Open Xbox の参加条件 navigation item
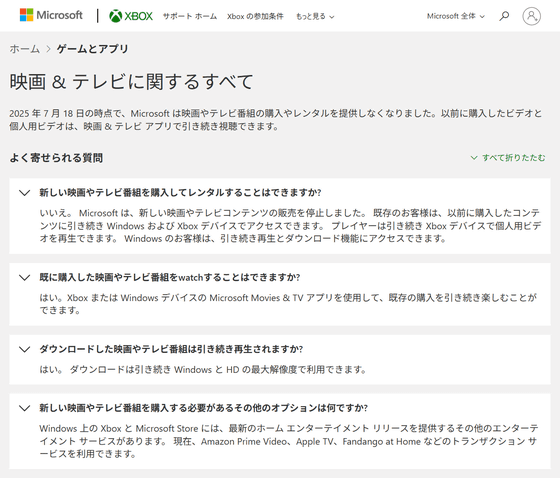Image resolution: width=560 pixels, height=478 pixels. [x=255, y=16]
